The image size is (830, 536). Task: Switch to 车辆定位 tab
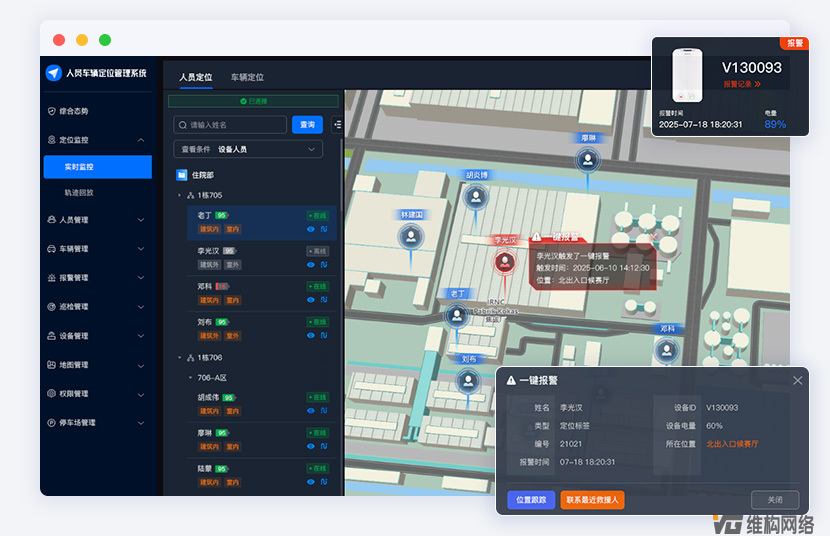[x=247, y=77]
